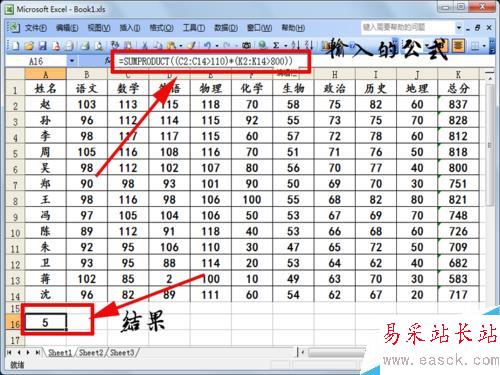Go to the next sheet tab arrow

click(x=28, y=352)
